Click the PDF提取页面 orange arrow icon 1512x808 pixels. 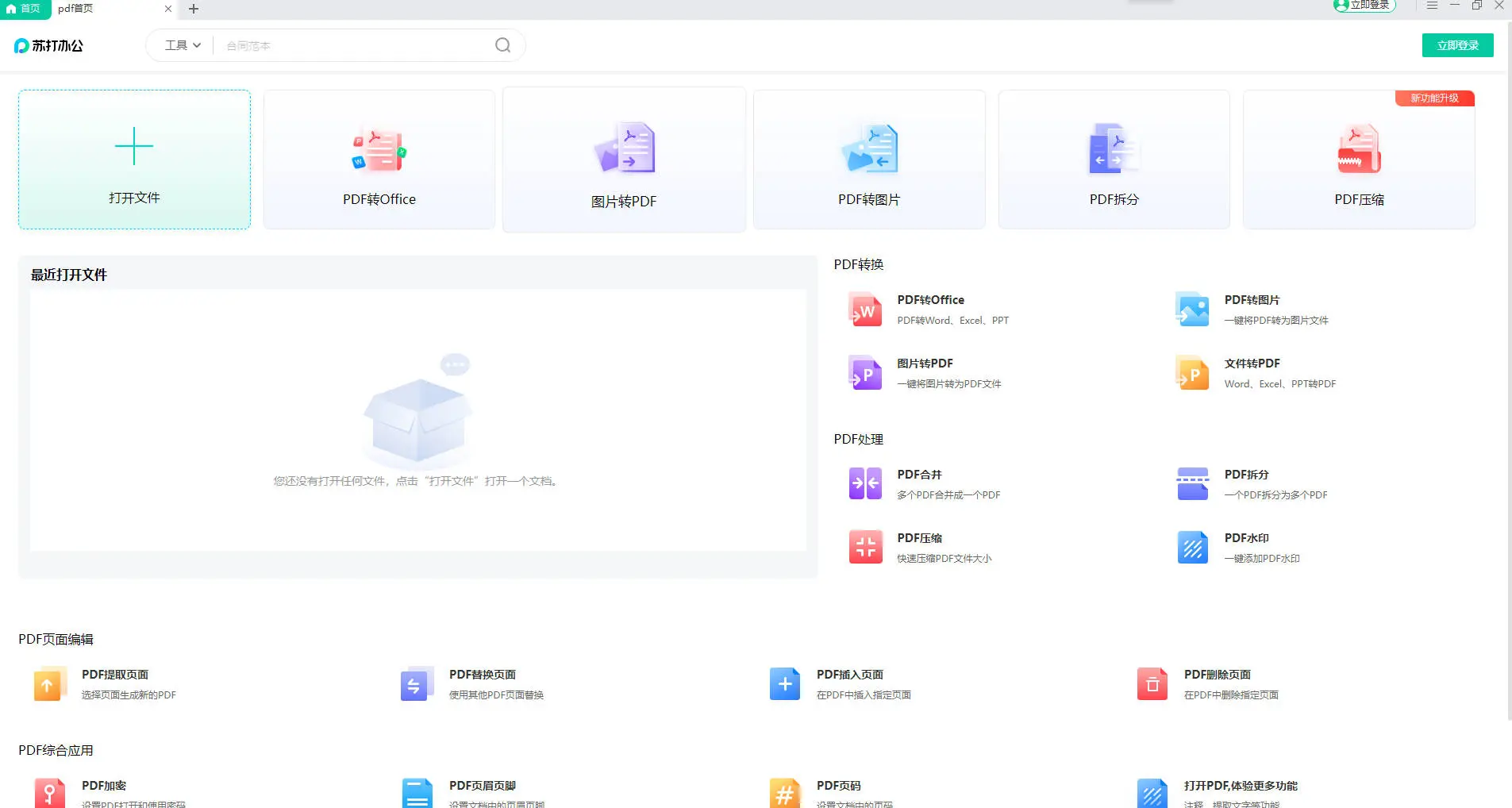(x=48, y=684)
